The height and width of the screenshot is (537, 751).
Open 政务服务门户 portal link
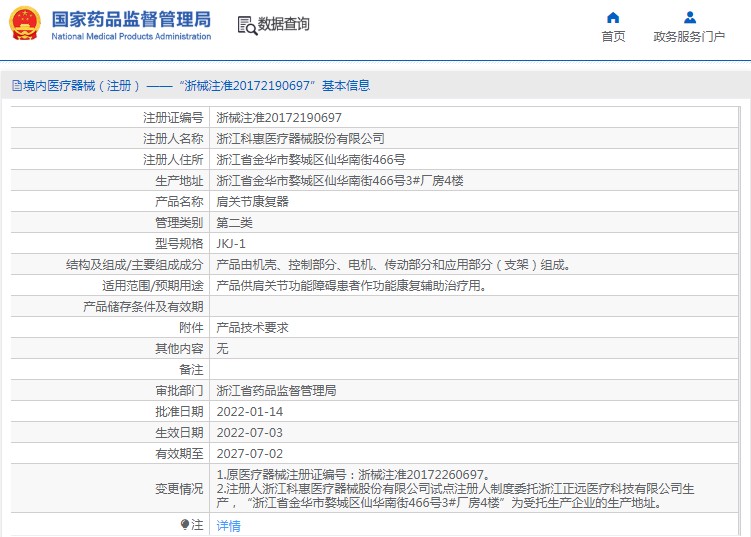[x=689, y=36]
